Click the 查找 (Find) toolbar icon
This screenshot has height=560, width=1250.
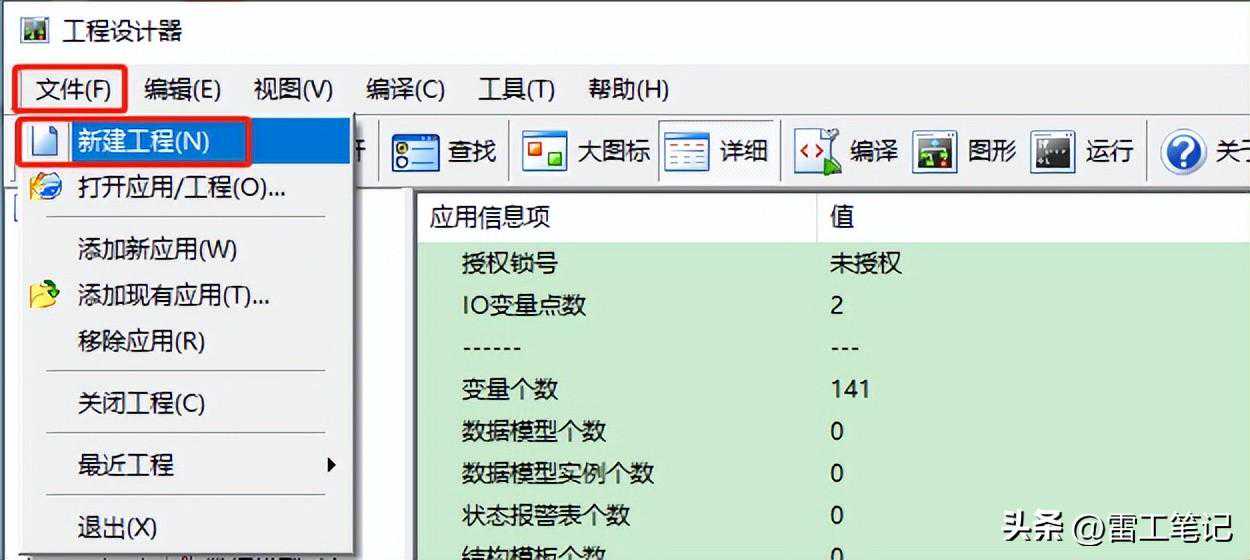point(415,152)
